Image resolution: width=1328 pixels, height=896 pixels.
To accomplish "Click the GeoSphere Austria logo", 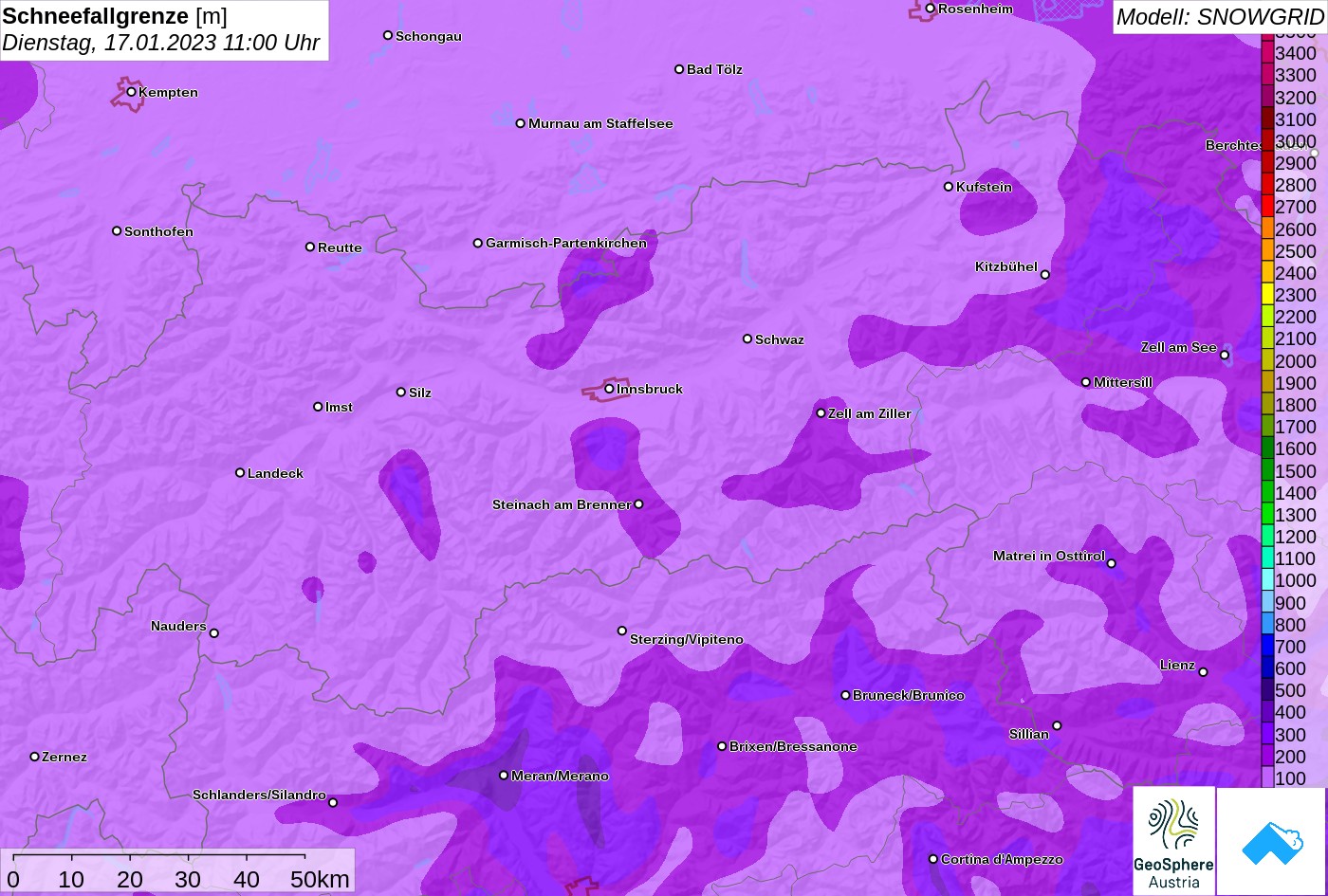I will [1173, 841].
